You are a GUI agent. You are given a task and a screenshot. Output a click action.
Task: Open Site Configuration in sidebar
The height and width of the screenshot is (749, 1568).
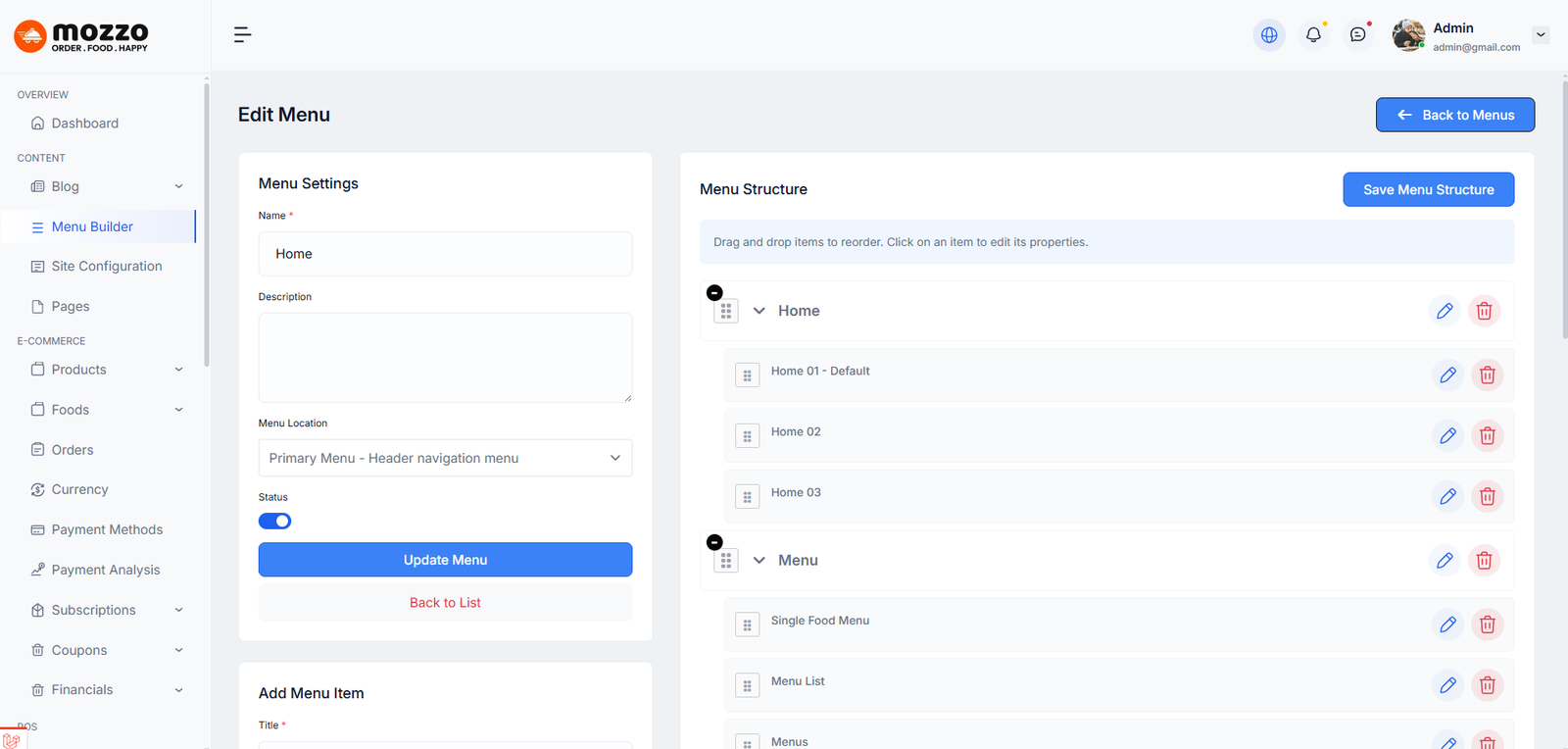(106, 267)
